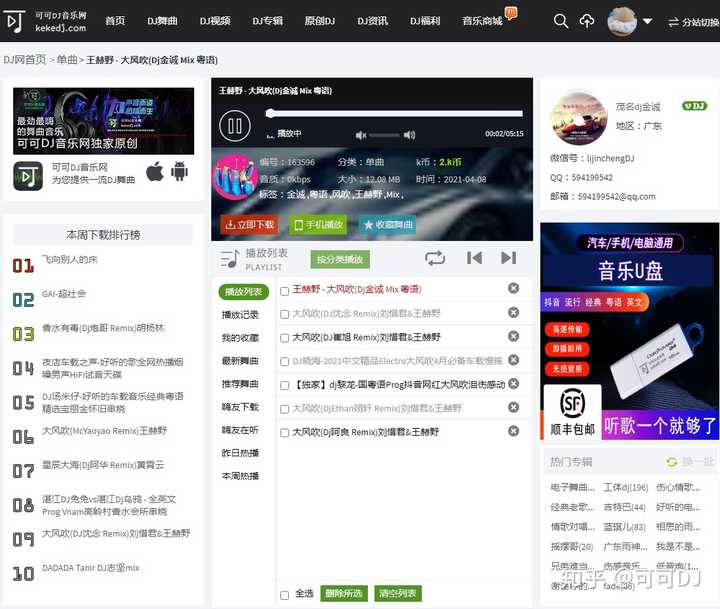Click 立即下载 download button

[x=249, y=225]
